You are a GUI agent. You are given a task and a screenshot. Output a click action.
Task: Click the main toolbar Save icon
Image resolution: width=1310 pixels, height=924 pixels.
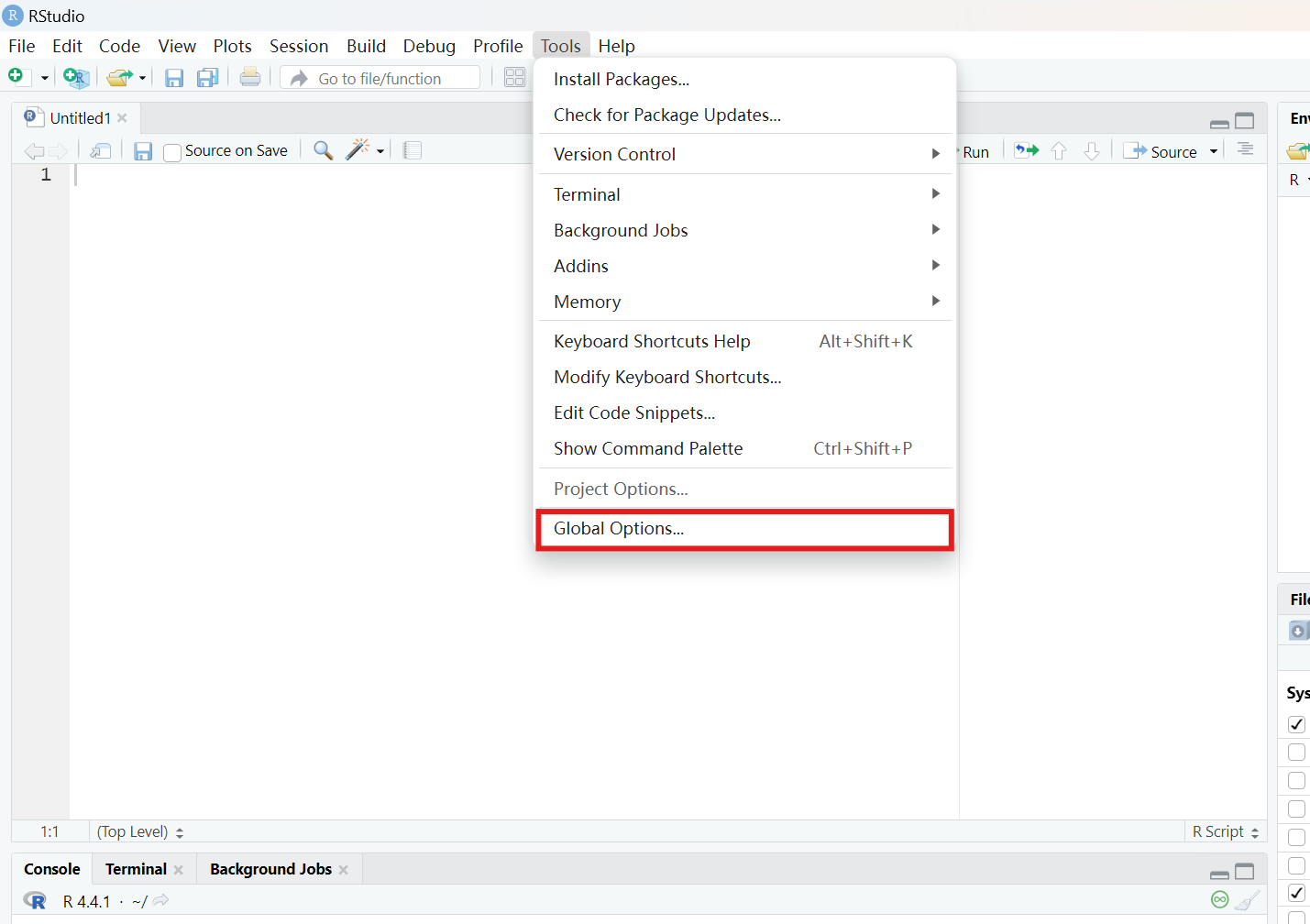(x=174, y=78)
